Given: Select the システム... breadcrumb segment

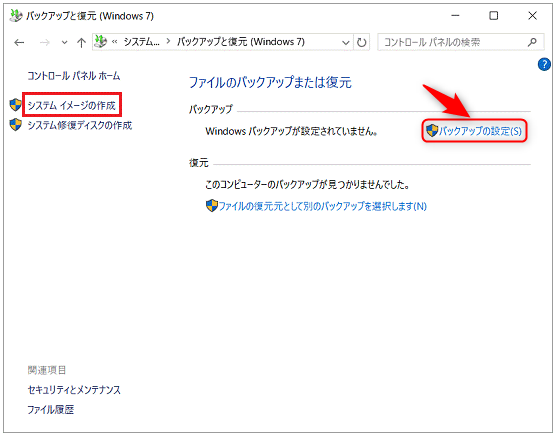Looking at the screenshot, I should click(x=141, y=42).
